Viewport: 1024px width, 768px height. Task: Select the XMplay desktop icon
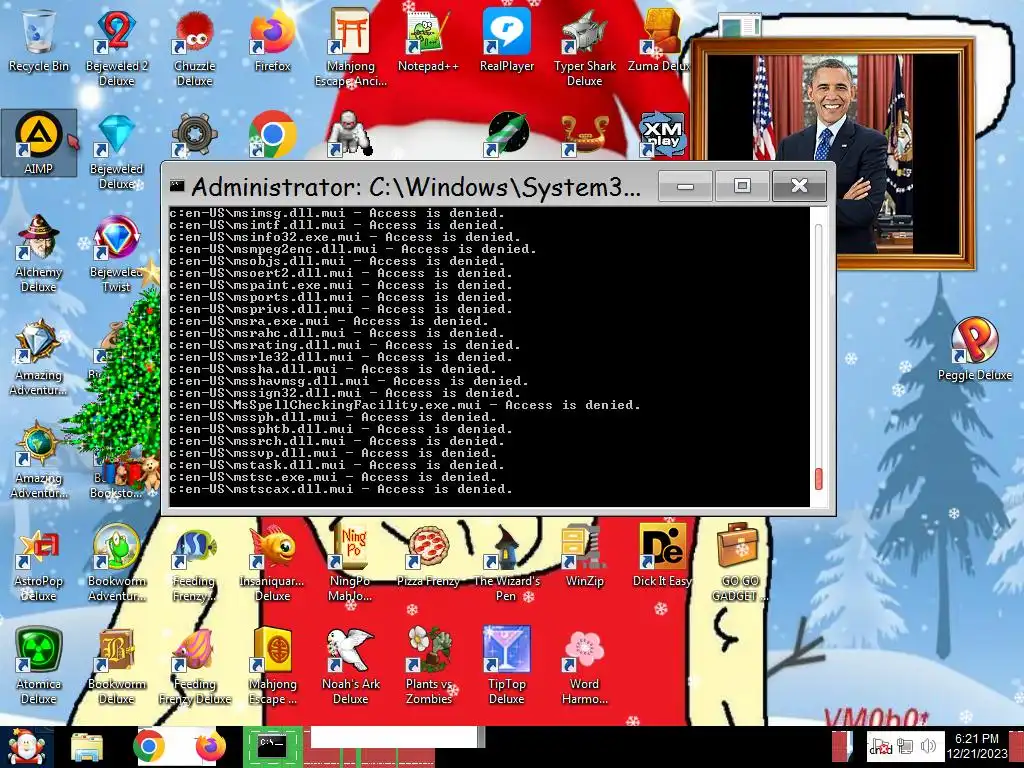[662, 135]
